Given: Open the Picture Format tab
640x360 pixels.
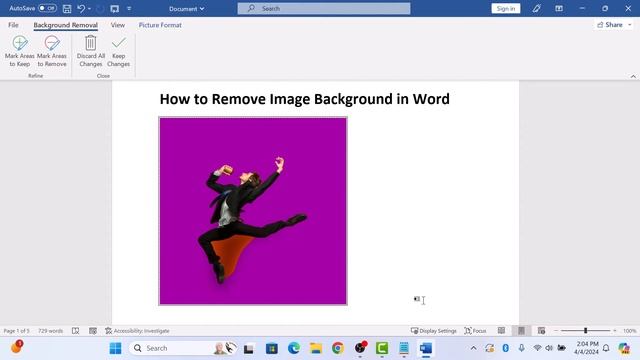Looking at the screenshot, I should (160, 25).
